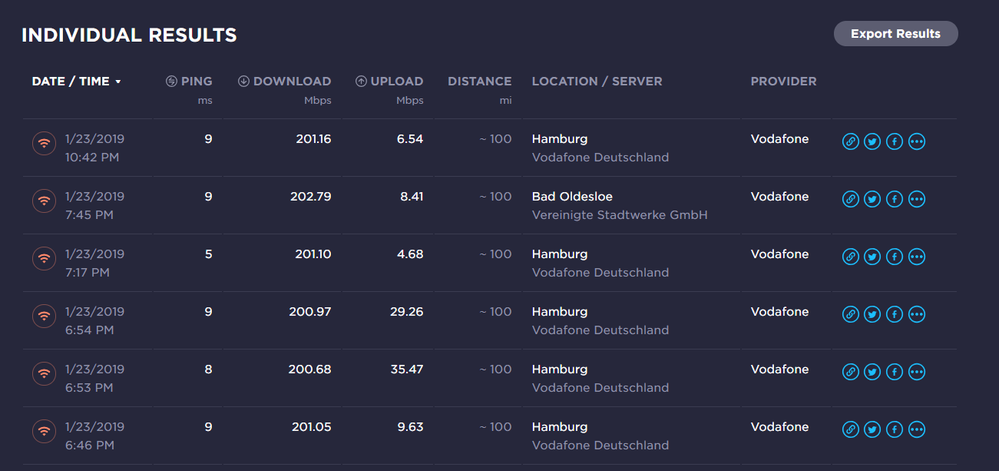The image size is (999, 471).
Task: Open more options for the 10:42 PM result
Action: point(917,142)
